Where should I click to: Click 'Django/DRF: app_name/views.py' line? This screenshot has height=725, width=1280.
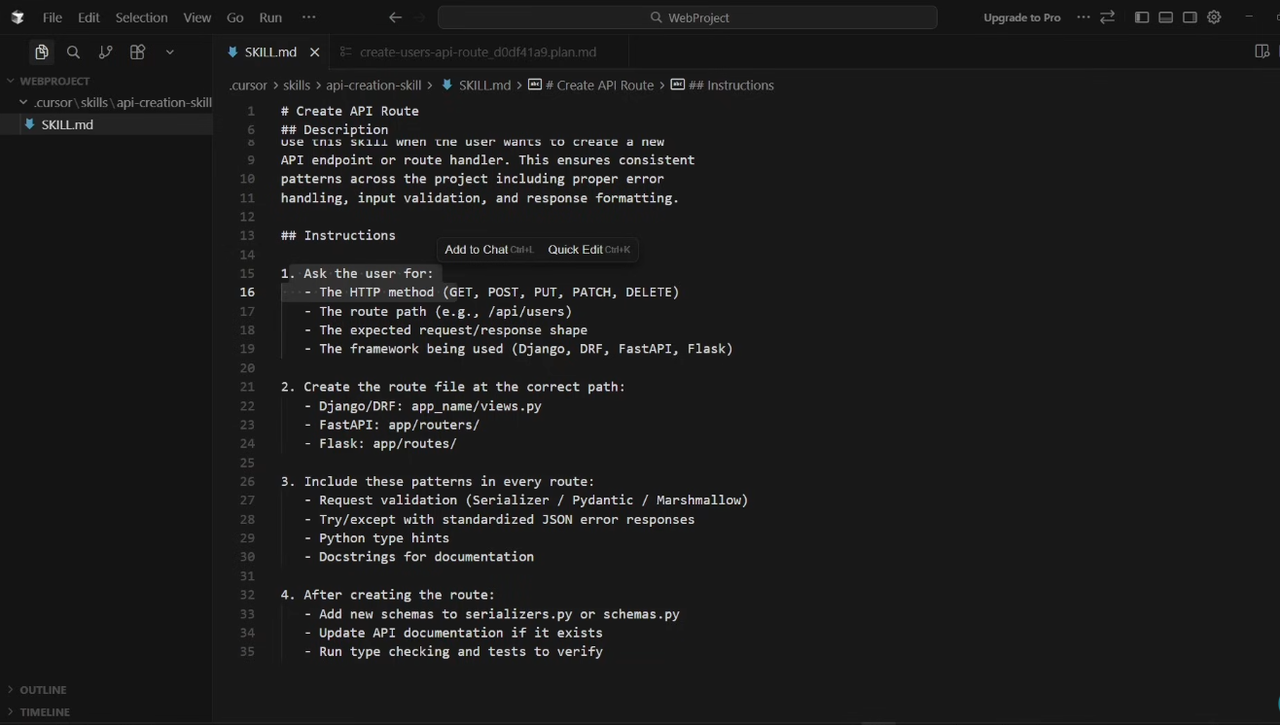(x=423, y=406)
